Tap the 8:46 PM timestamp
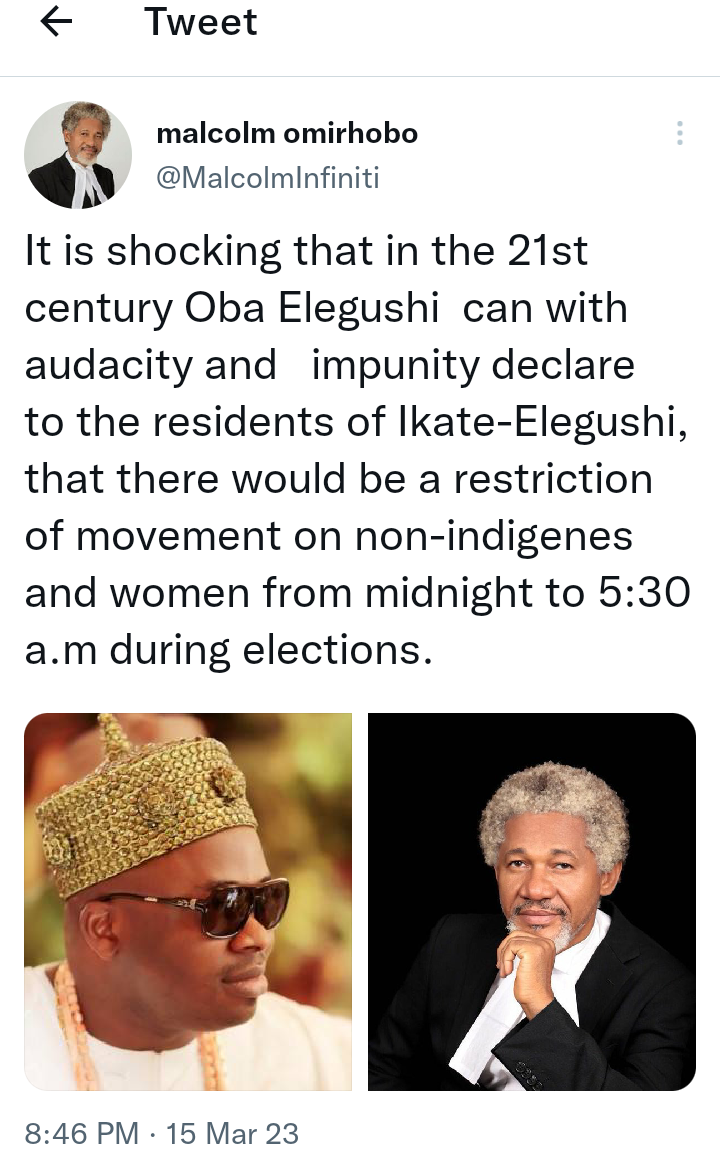Viewport: 720px width, 1169px height. click(82, 1133)
